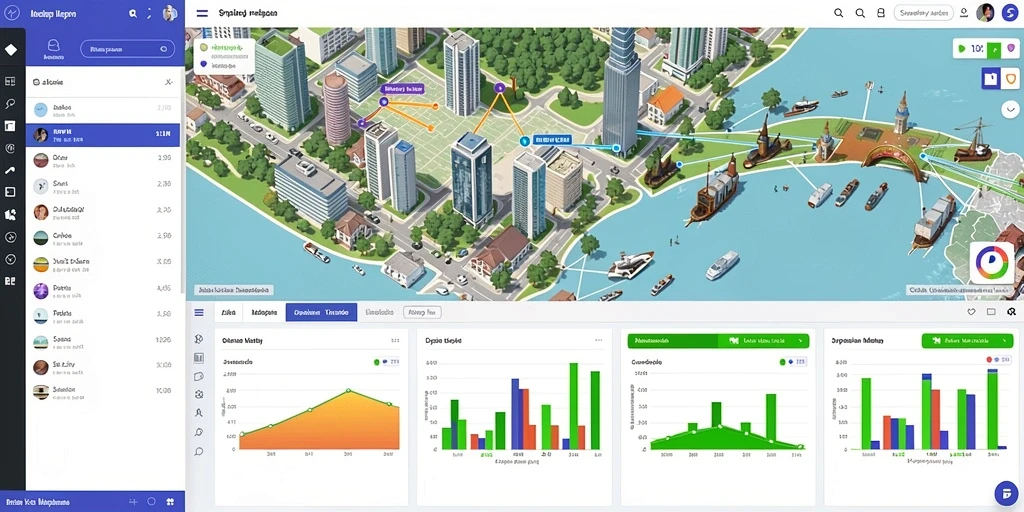Open the hamburger menu in top header

(x=202, y=12)
